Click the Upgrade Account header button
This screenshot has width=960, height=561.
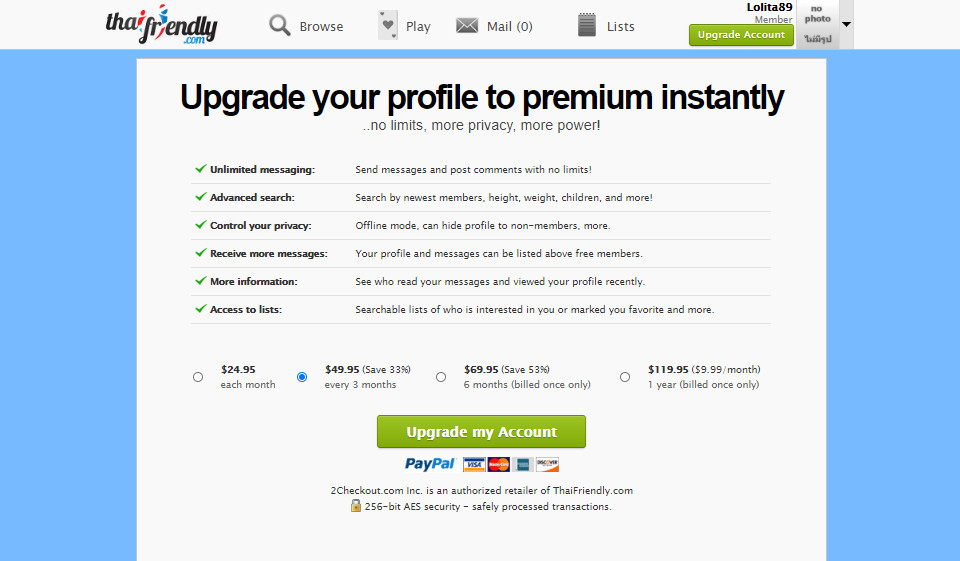pos(741,35)
